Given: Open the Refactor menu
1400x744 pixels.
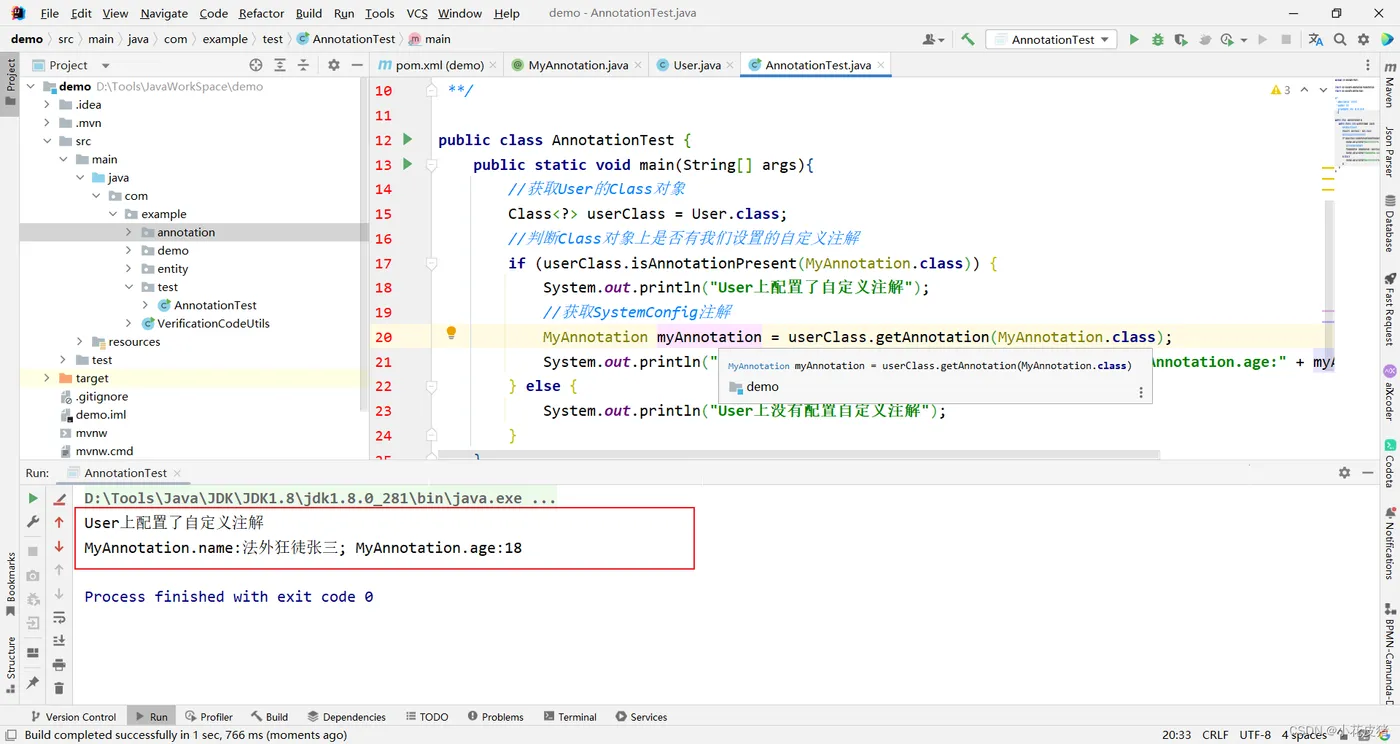Looking at the screenshot, I should [261, 13].
